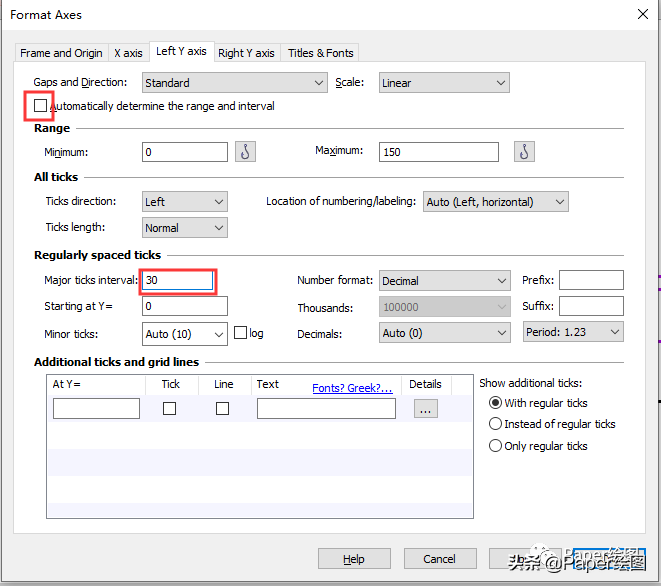
Task: Click the additional ticks Text field
Action: [x=326, y=409]
